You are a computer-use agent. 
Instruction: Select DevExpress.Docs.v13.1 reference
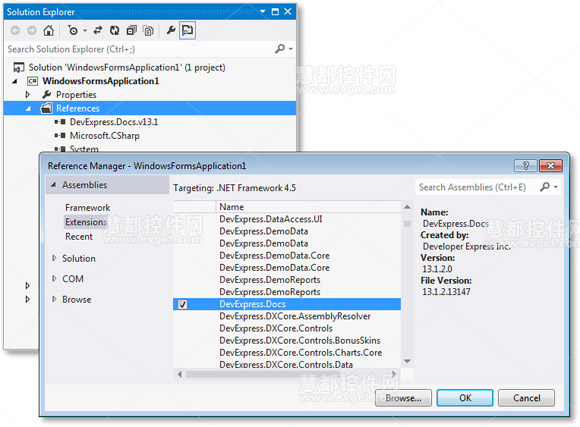(114, 122)
